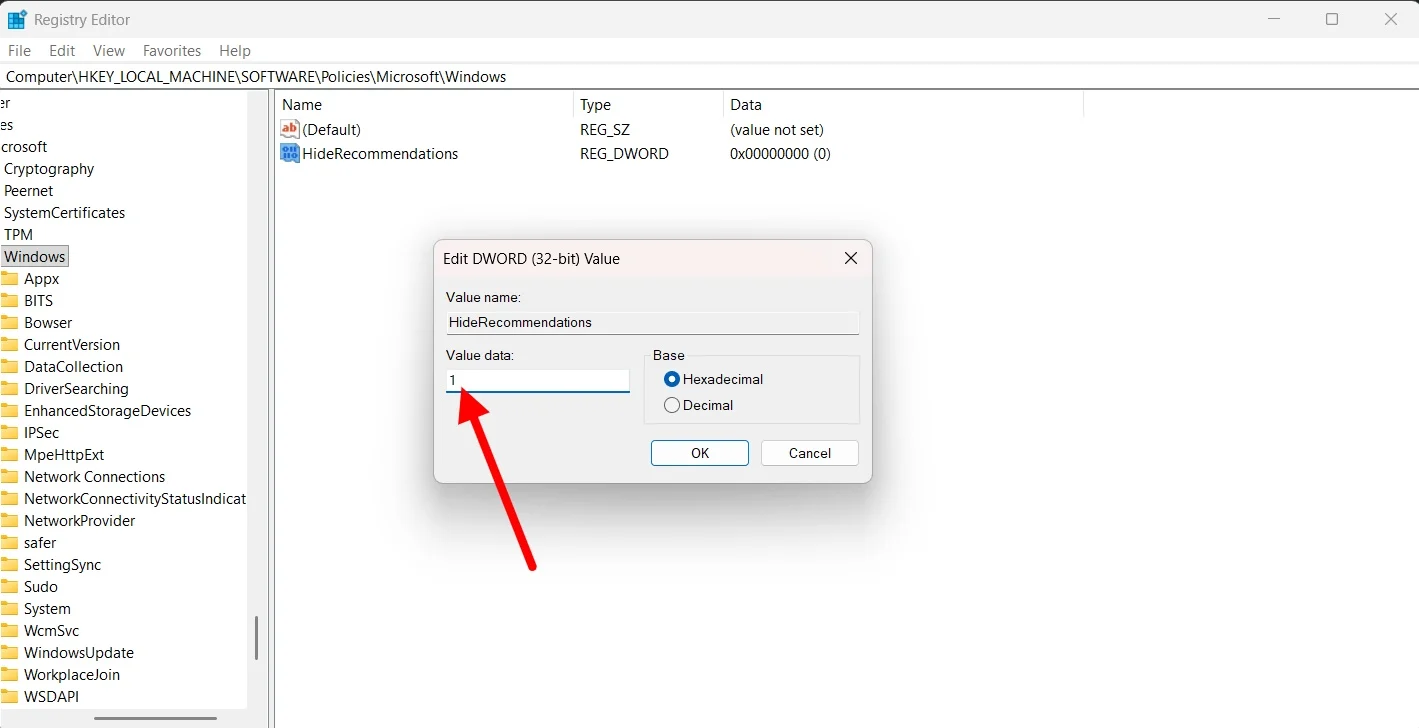Select the Decimal base option

(672, 406)
